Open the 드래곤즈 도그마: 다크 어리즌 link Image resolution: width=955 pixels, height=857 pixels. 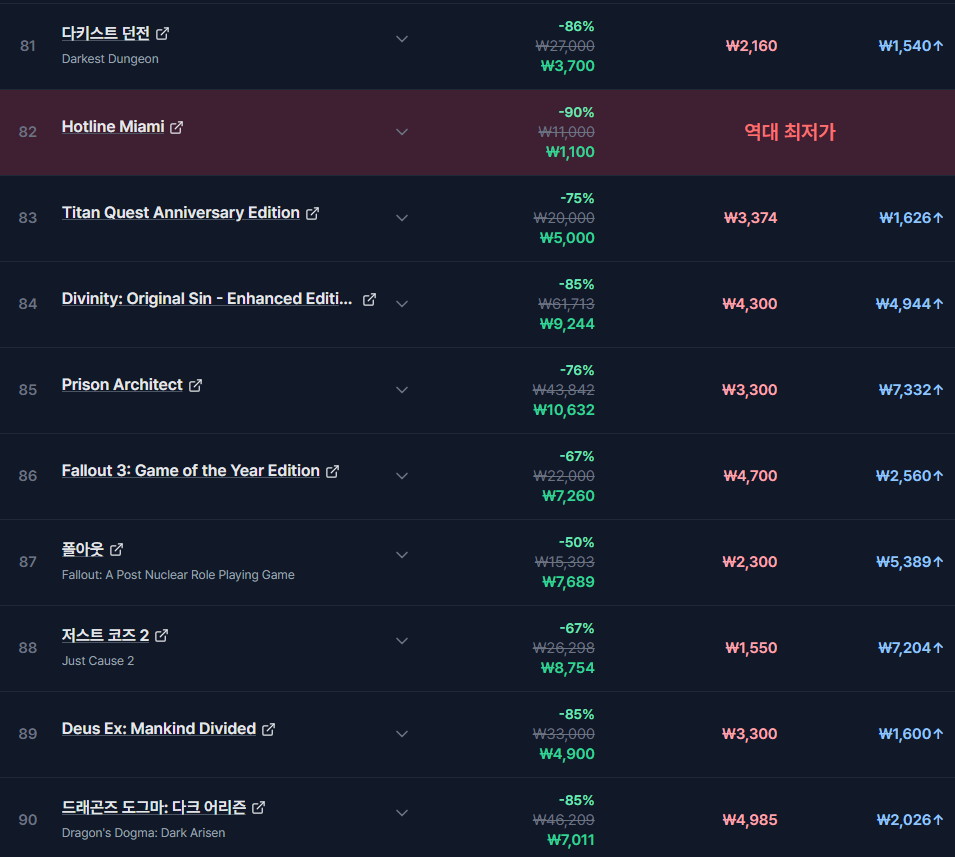154,807
